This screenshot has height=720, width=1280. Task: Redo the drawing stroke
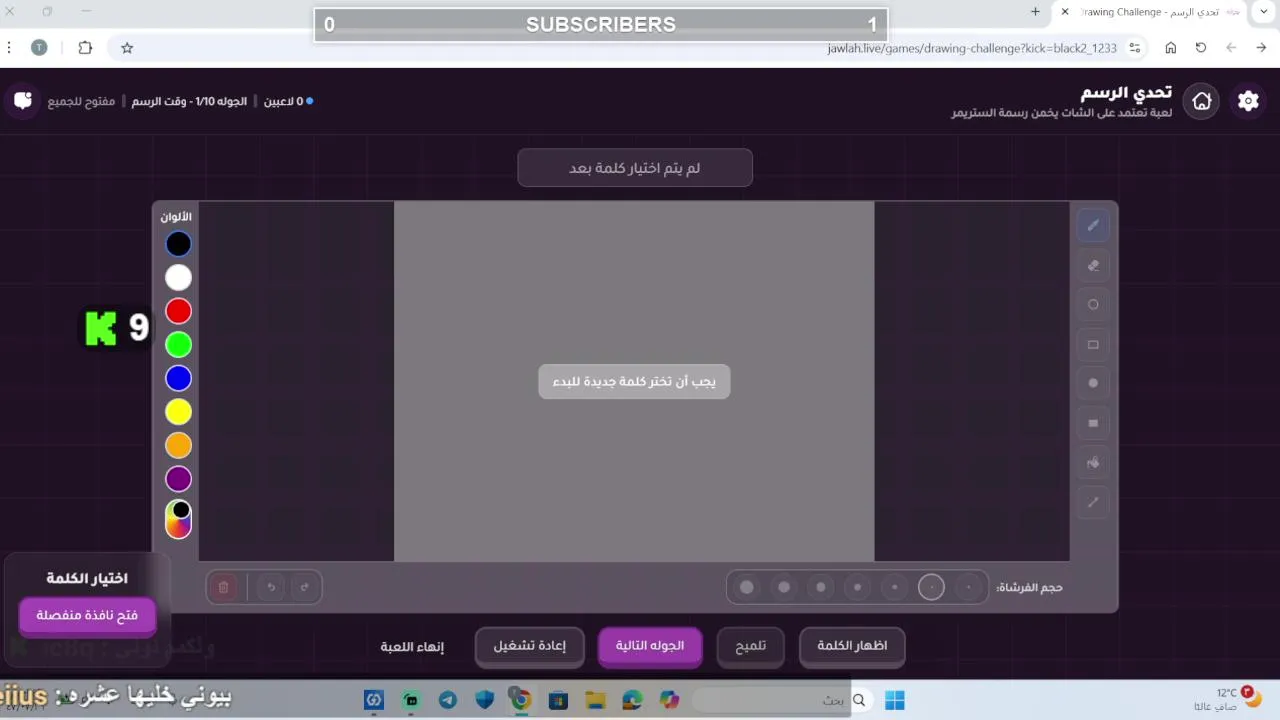coord(305,587)
